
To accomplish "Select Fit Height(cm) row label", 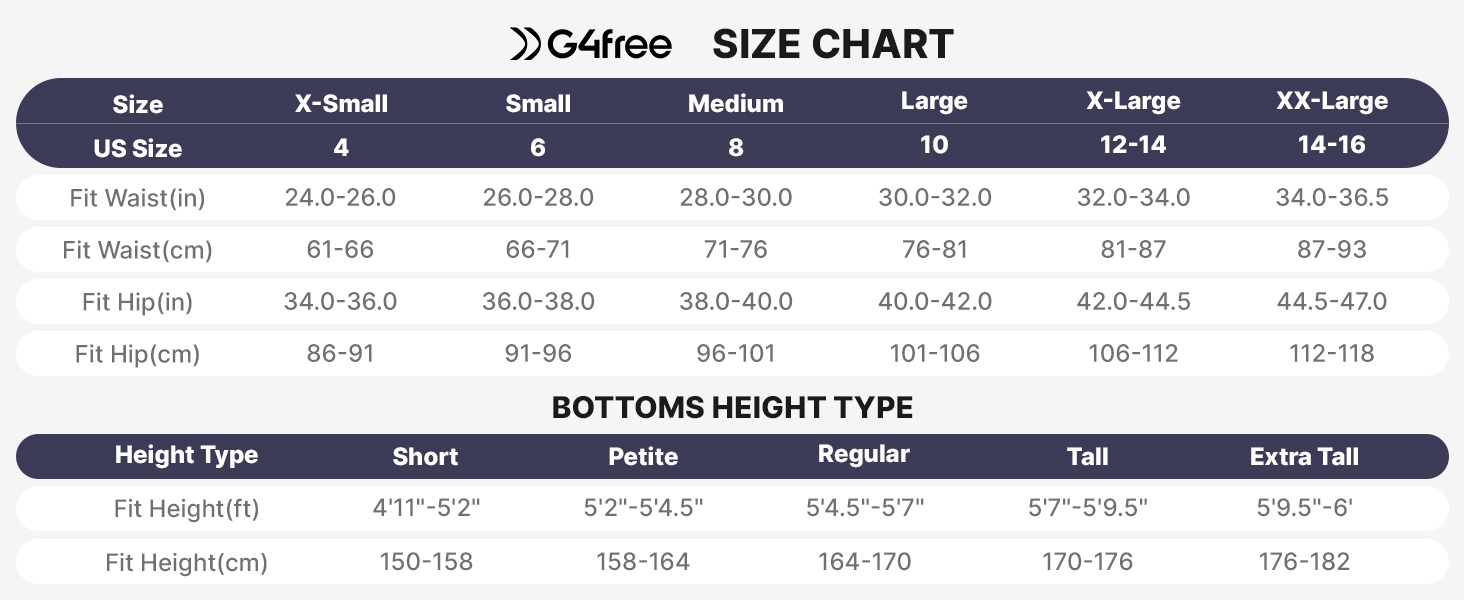I will click(x=186, y=563).
